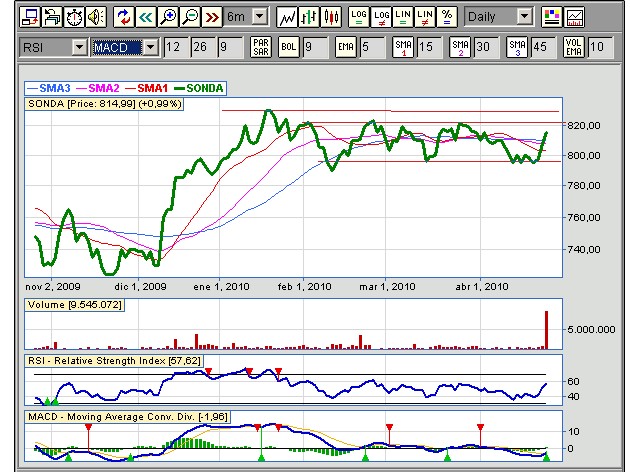Click the SMA 3 period field showing 45
Image resolution: width=630 pixels, height=472 pixels.
coord(543,47)
